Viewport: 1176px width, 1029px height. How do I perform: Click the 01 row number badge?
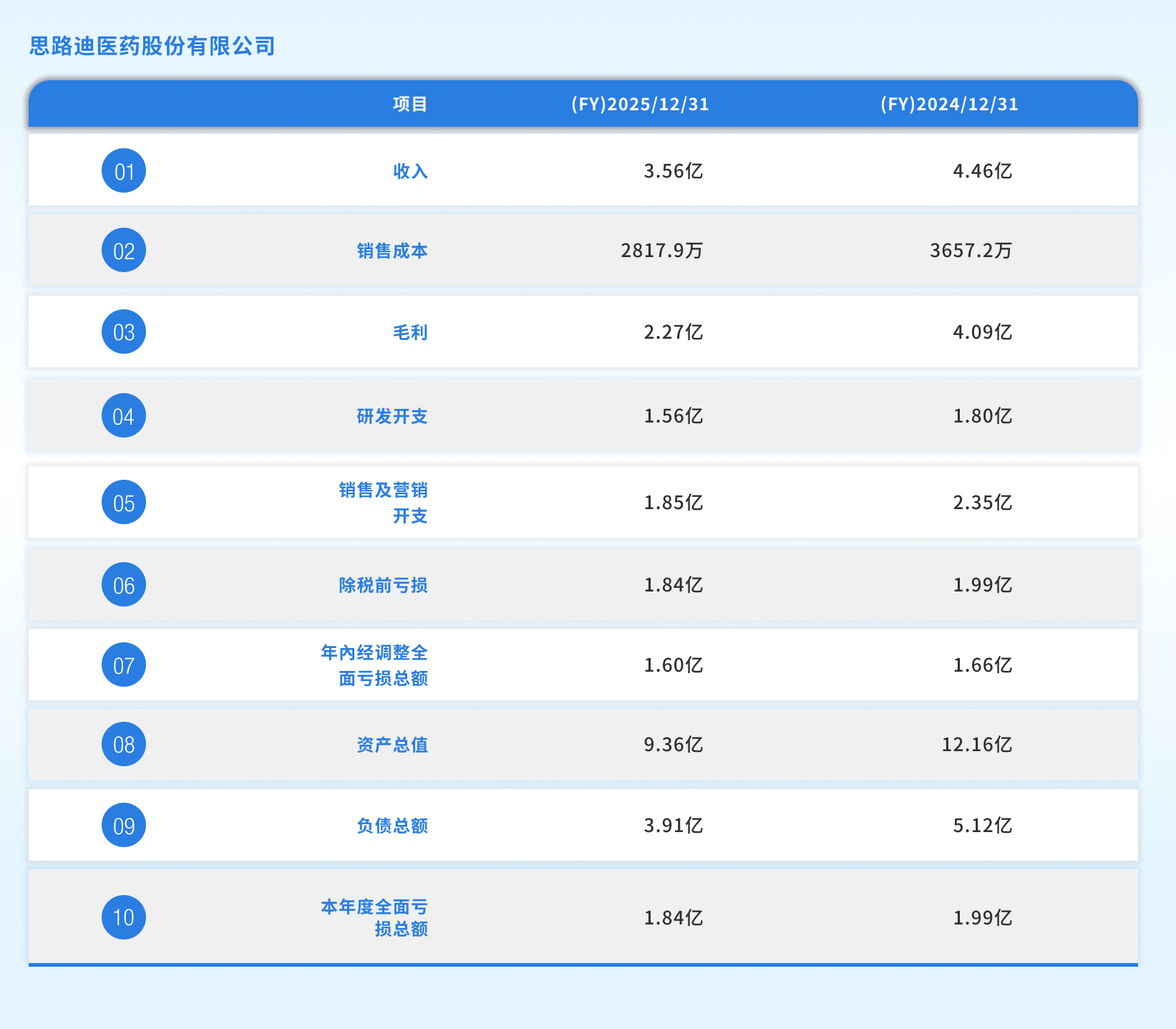(x=124, y=171)
